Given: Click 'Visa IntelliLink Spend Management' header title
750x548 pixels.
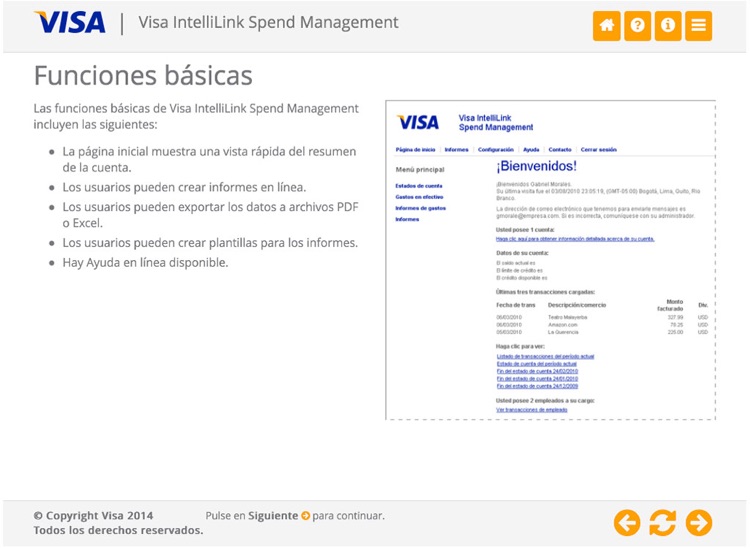Looking at the screenshot, I should point(268,22).
